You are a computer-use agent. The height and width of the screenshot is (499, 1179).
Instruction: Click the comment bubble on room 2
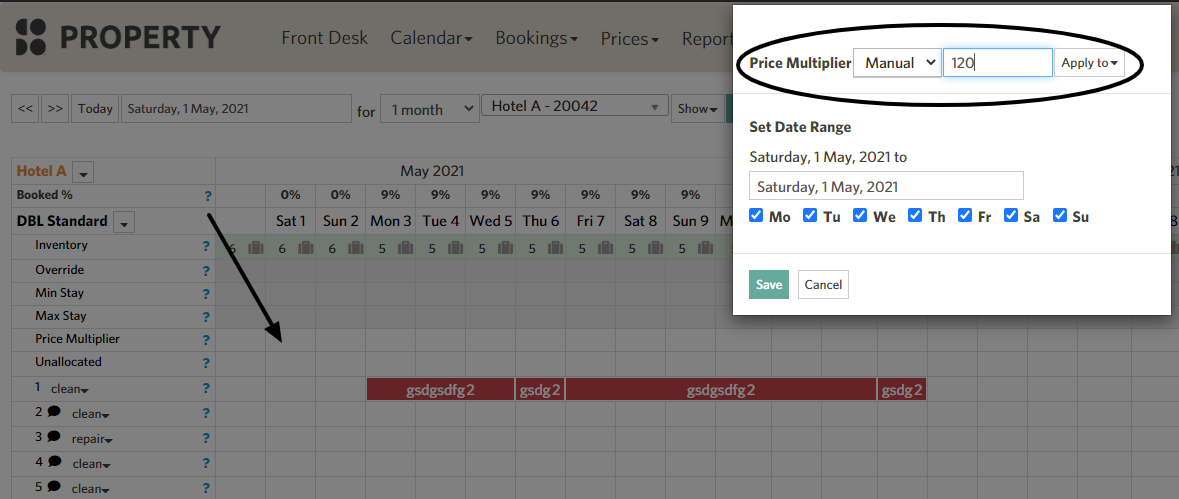[54, 412]
